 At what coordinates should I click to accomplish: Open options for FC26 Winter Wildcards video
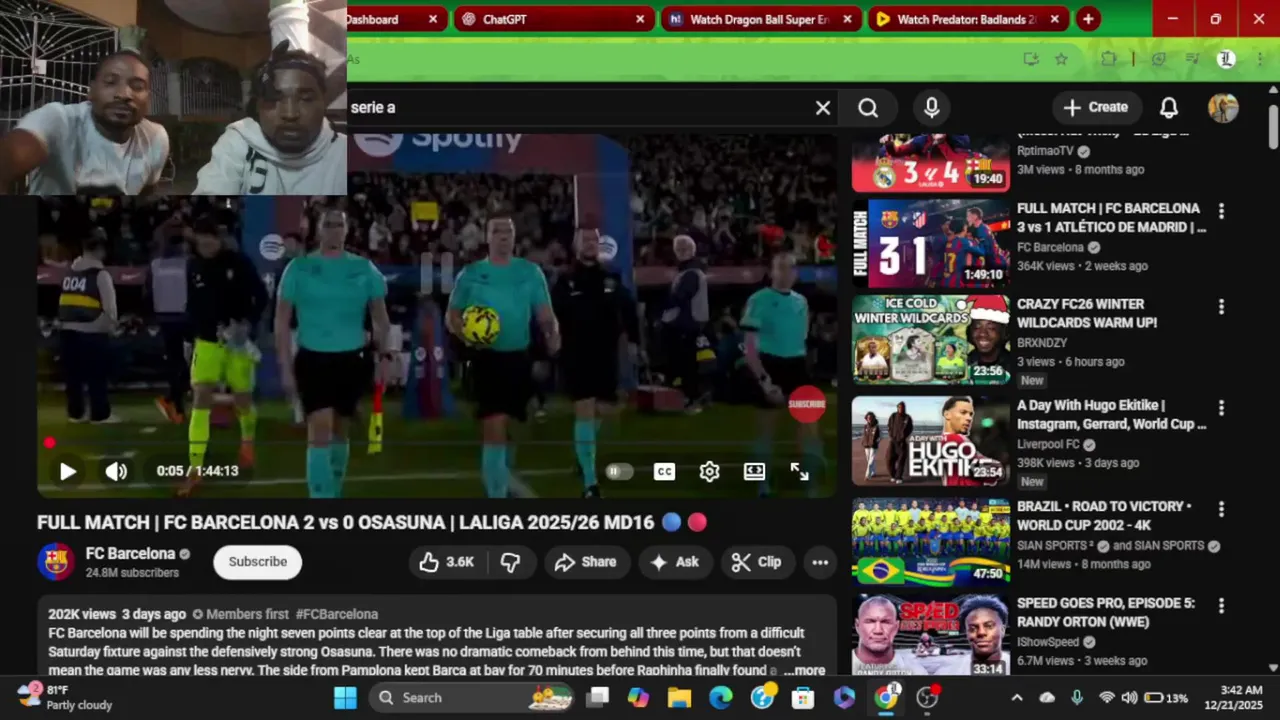tap(1221, 307)
